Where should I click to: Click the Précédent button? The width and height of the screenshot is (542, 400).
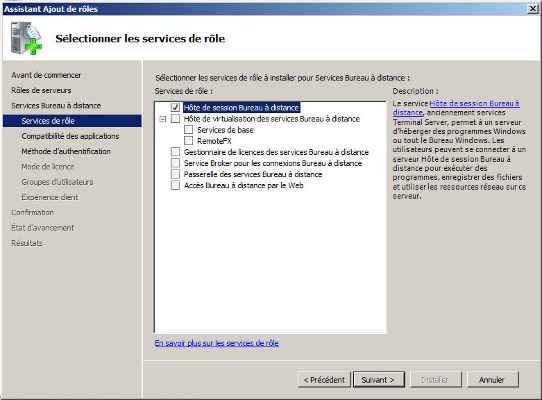(324, 380)
